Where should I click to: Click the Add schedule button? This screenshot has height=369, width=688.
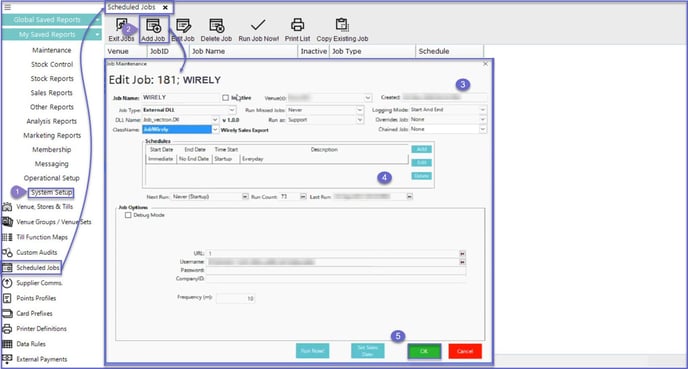pos(422,149)
